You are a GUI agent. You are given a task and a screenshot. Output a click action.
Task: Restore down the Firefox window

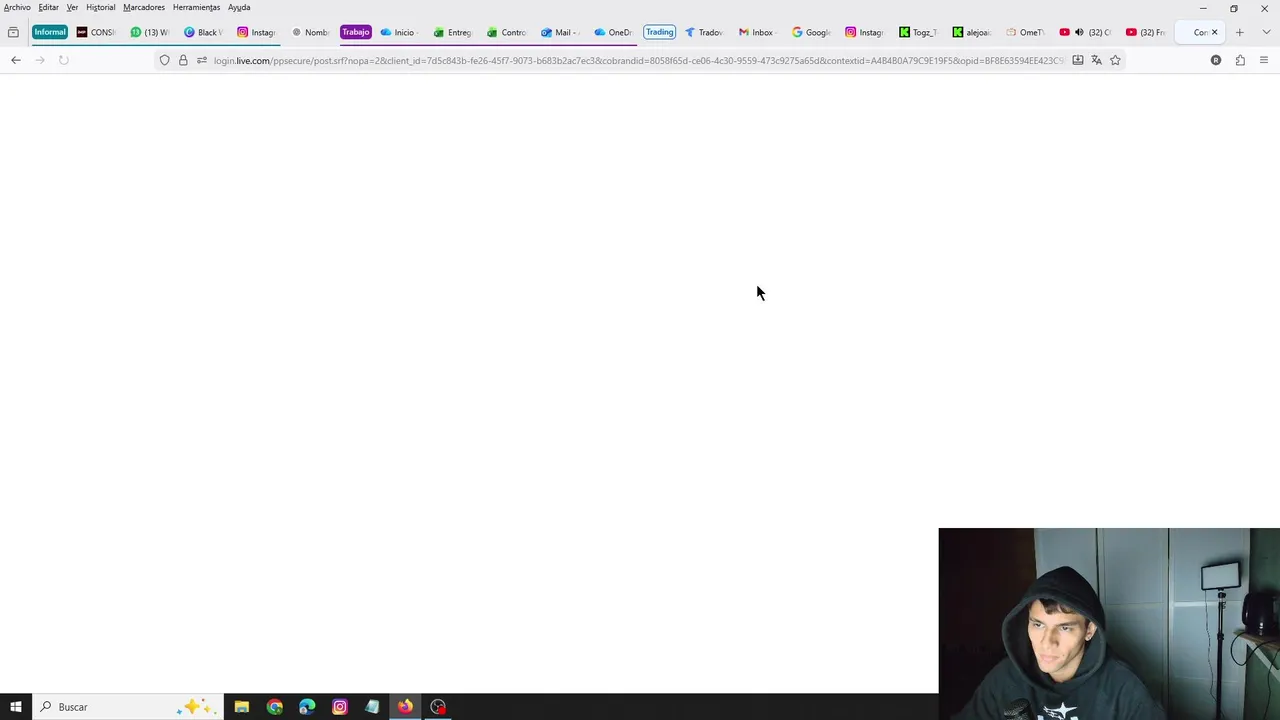tap(1234, 8)
